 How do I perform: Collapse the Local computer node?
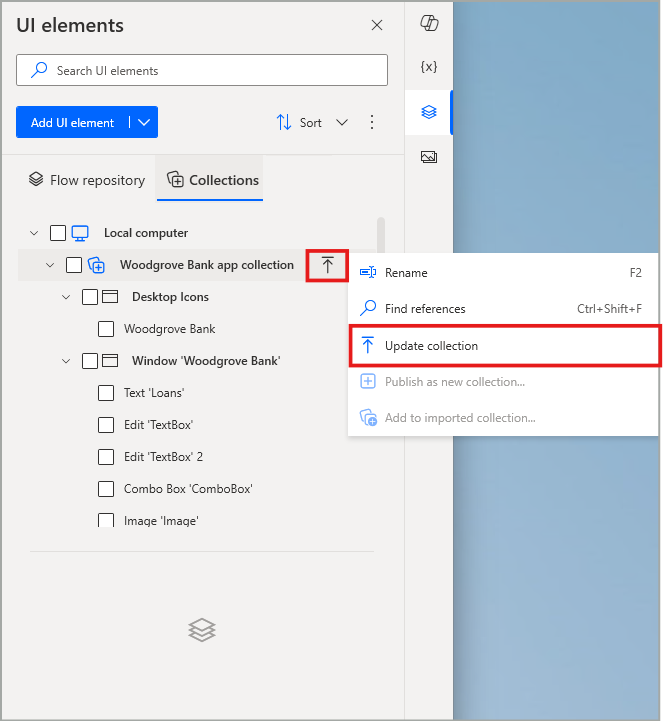(34, 233)
